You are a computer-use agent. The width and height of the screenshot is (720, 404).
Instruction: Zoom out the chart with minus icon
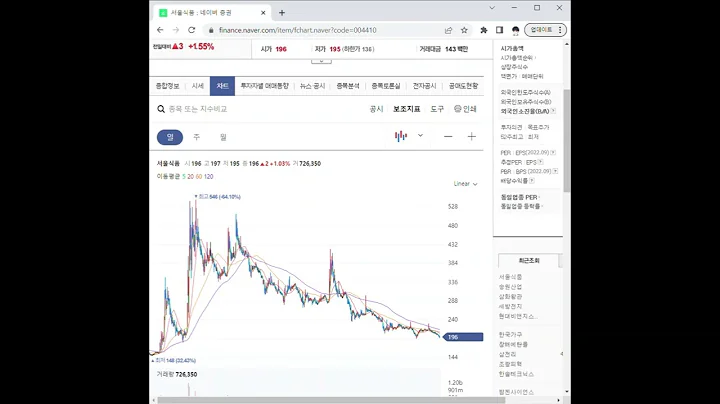pos(448,136)
